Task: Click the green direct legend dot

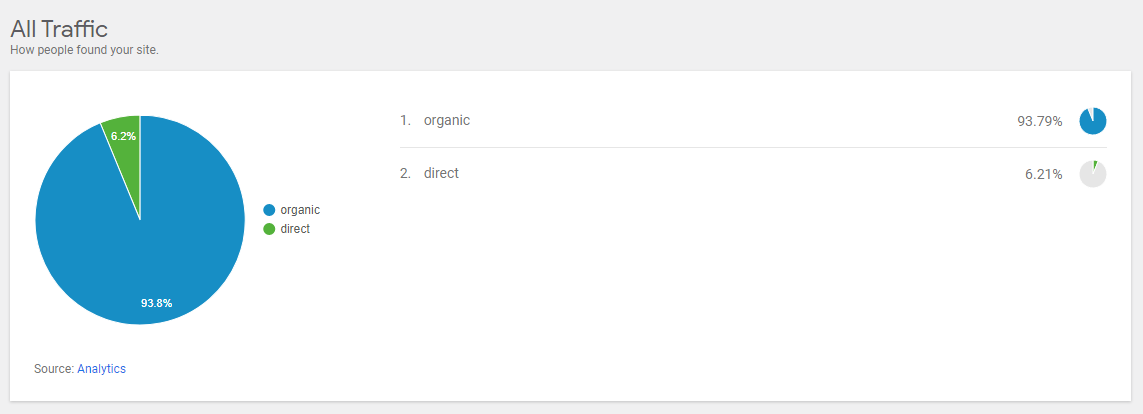Action: (269, 229)
